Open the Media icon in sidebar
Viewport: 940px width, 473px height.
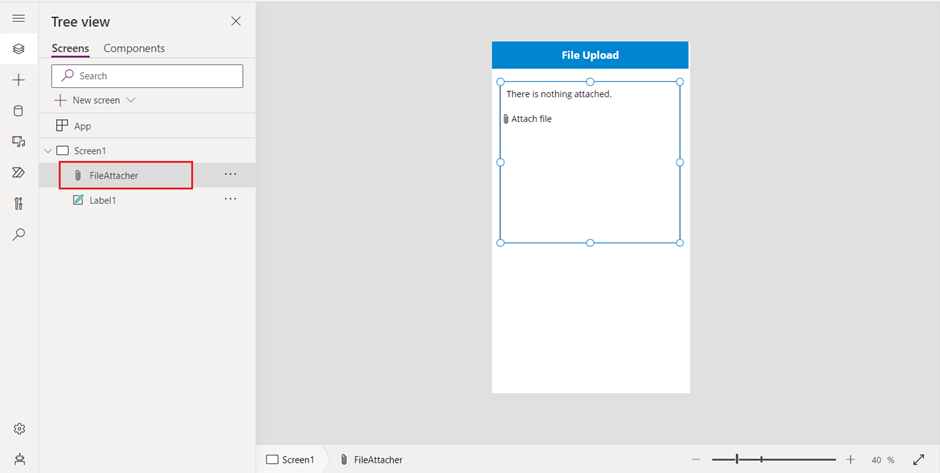tap(18, 142)
